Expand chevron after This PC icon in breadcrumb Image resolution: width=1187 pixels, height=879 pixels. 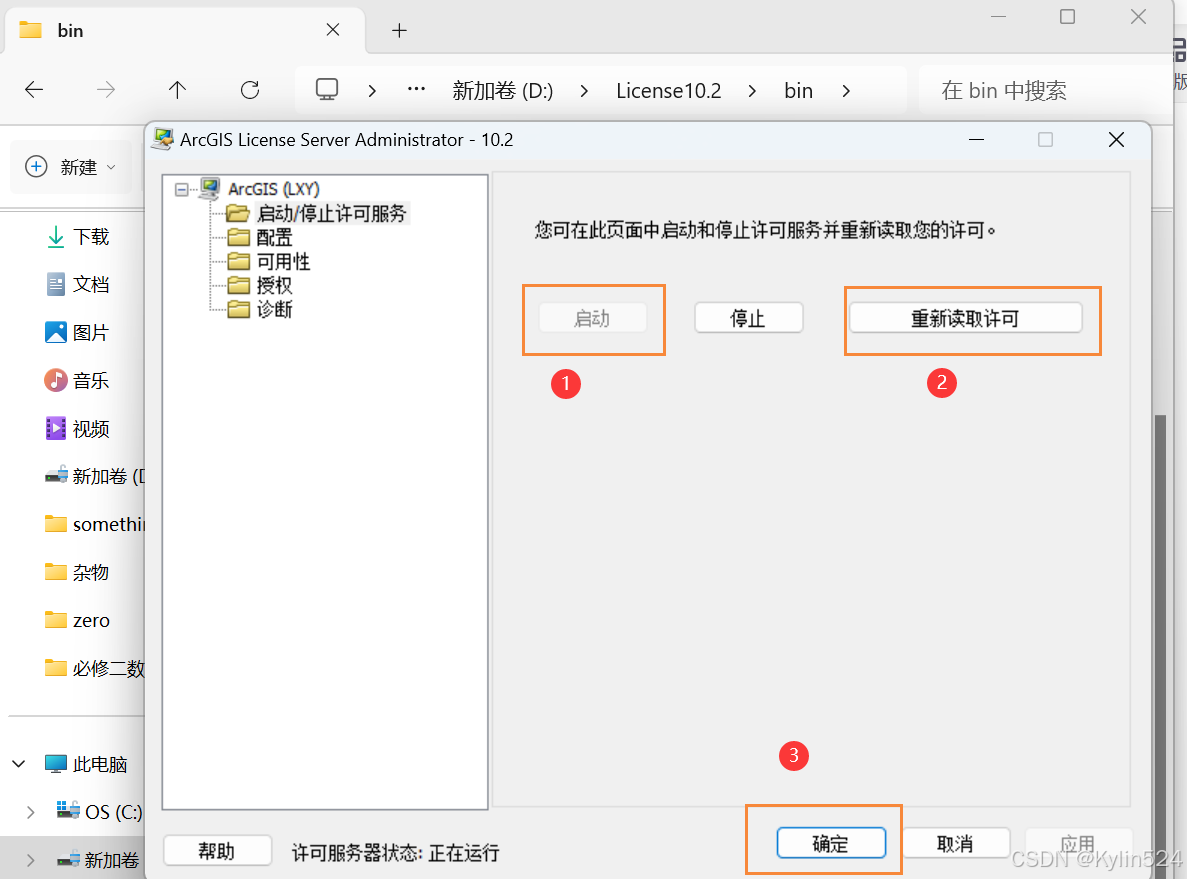click(x=372, y=91)
